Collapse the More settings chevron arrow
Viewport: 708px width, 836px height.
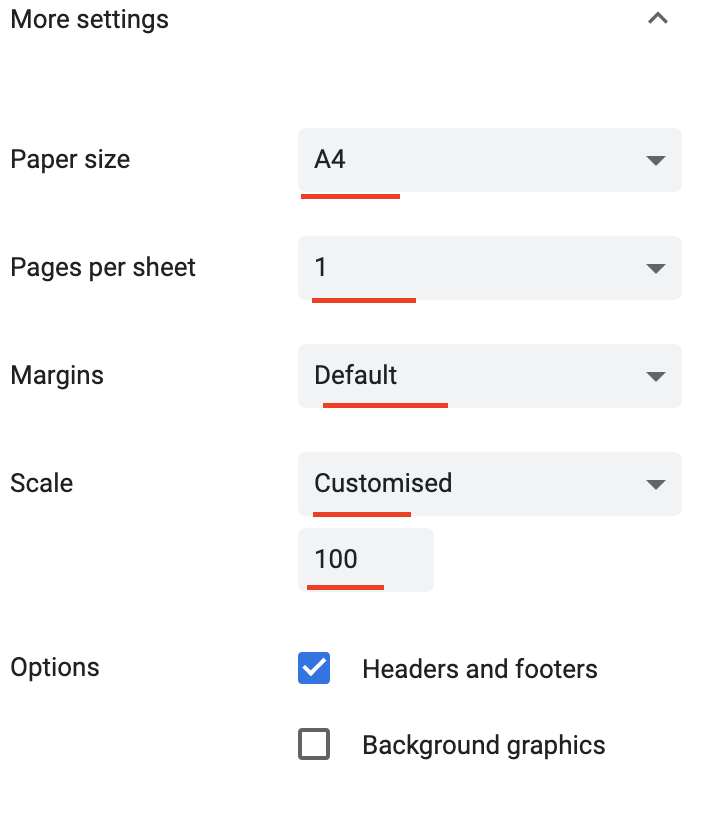pyautogui.click(x=657, y=19)
